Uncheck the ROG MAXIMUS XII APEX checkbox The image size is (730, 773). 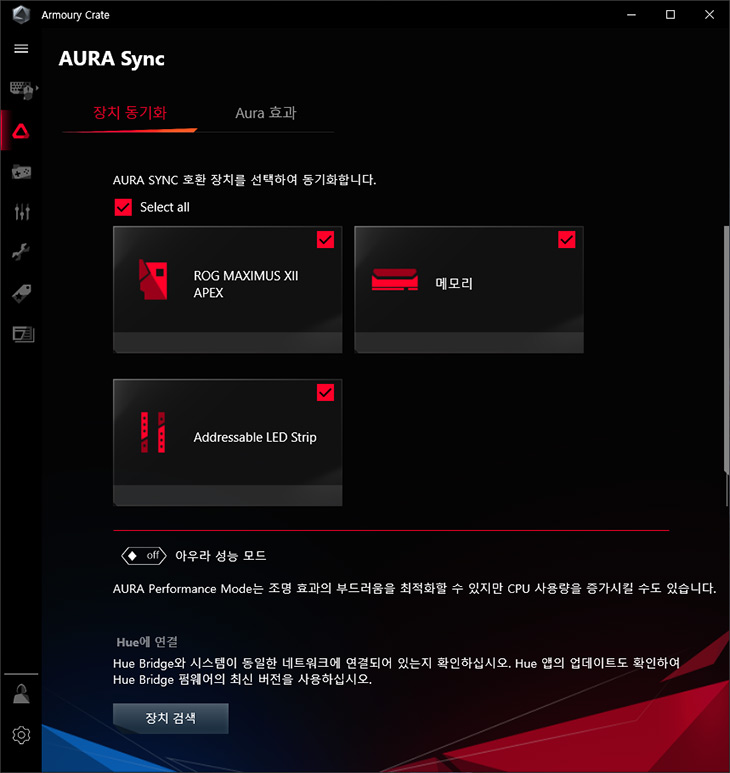point(325,240)
